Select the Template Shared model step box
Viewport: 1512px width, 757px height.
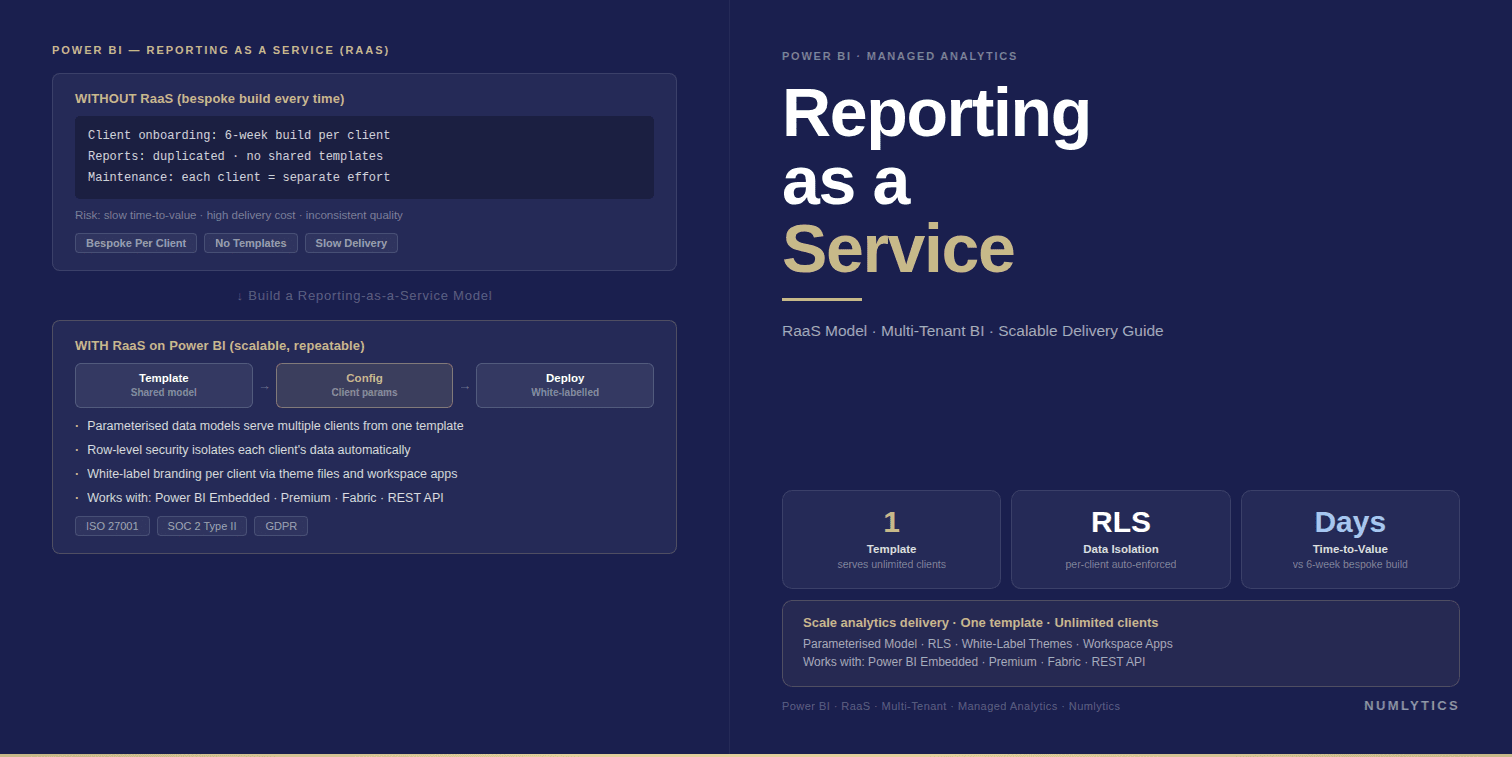coord(164,385)
